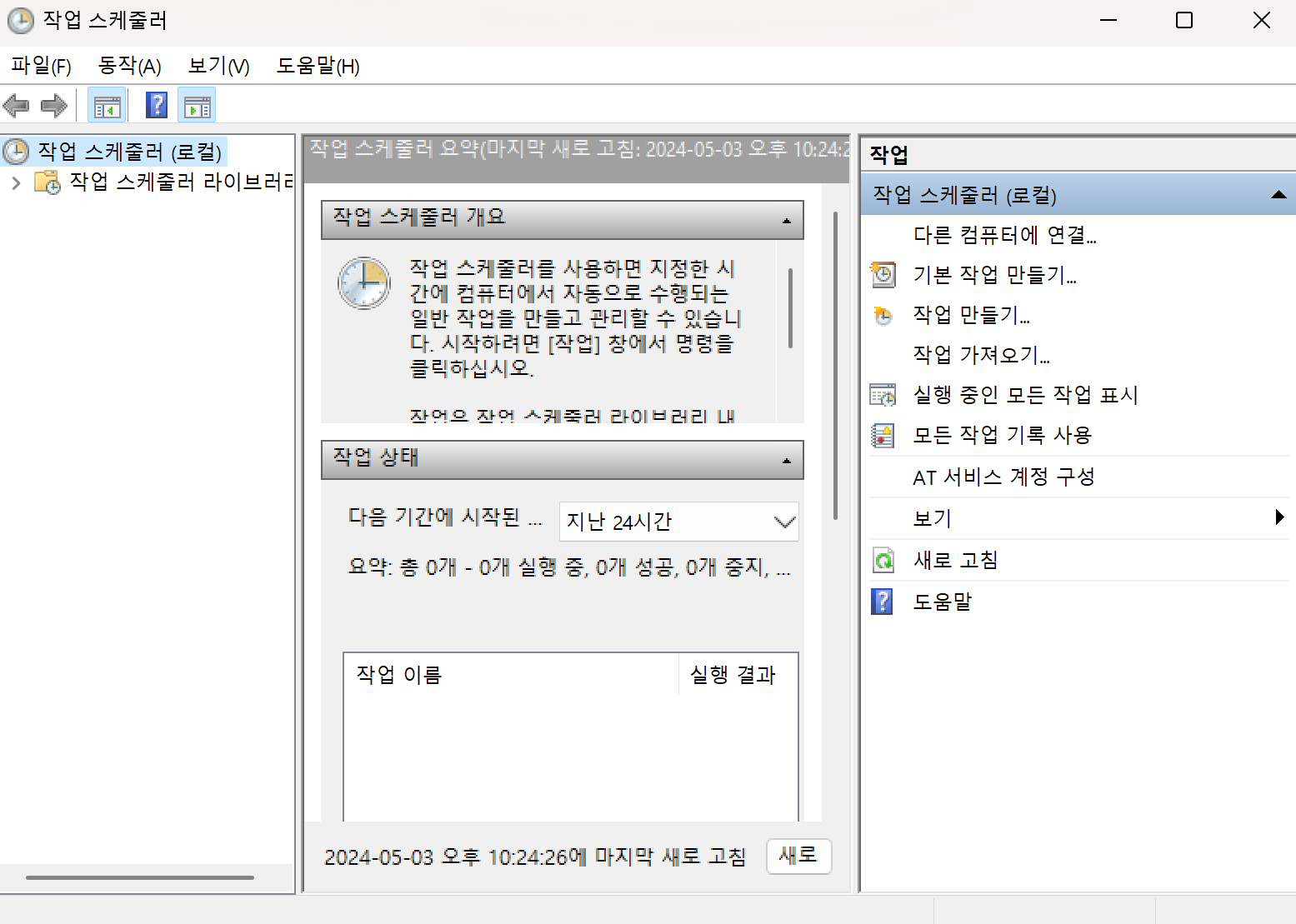Viewport: 1296px width, 924px height.
Task: Maximize the 작업 스케줄러 window
Action: [1184, 20]
